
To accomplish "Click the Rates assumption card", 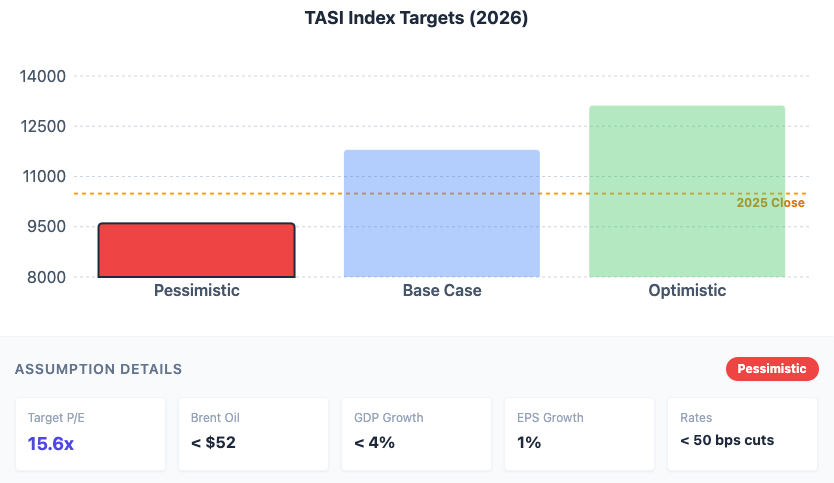I will (x=742, y=434).
